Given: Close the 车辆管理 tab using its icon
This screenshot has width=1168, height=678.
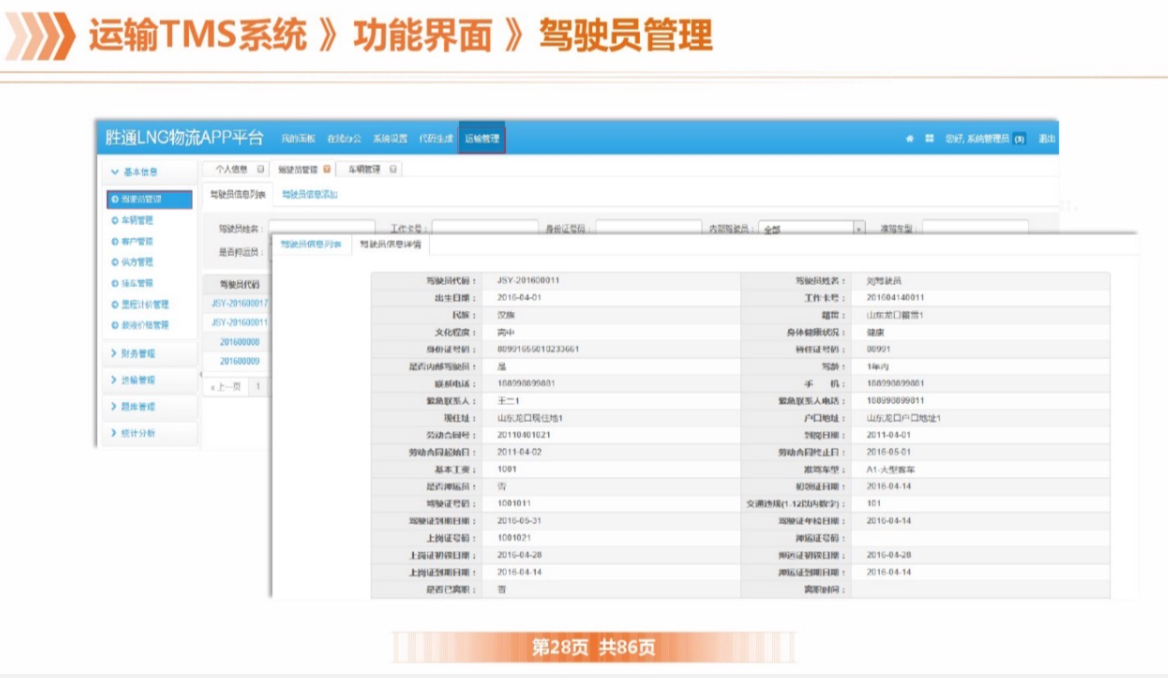Looking at the screenshot, I should [x=393, y=170].
